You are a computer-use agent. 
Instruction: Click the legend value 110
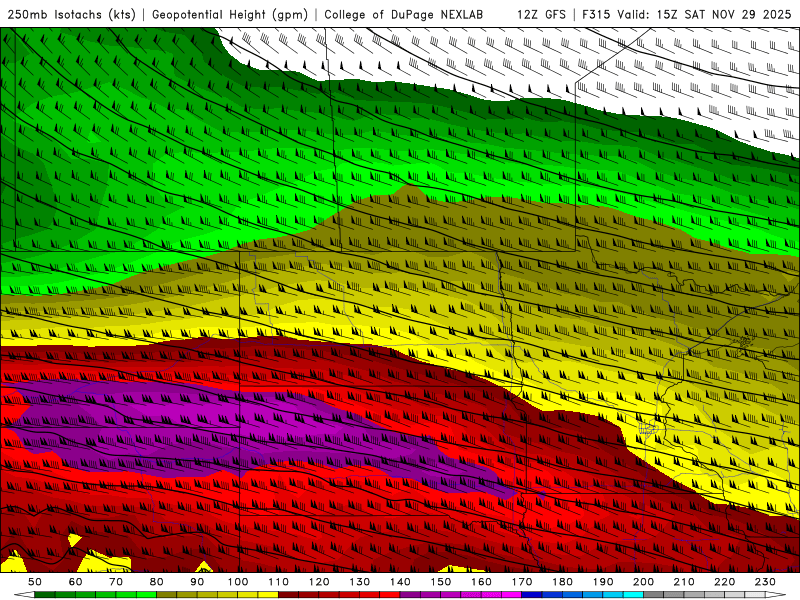coord(279,582)
